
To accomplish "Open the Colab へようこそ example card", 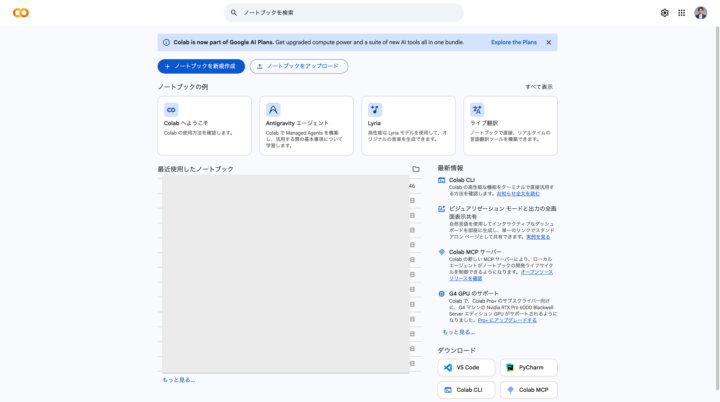I will click(204, 125).
